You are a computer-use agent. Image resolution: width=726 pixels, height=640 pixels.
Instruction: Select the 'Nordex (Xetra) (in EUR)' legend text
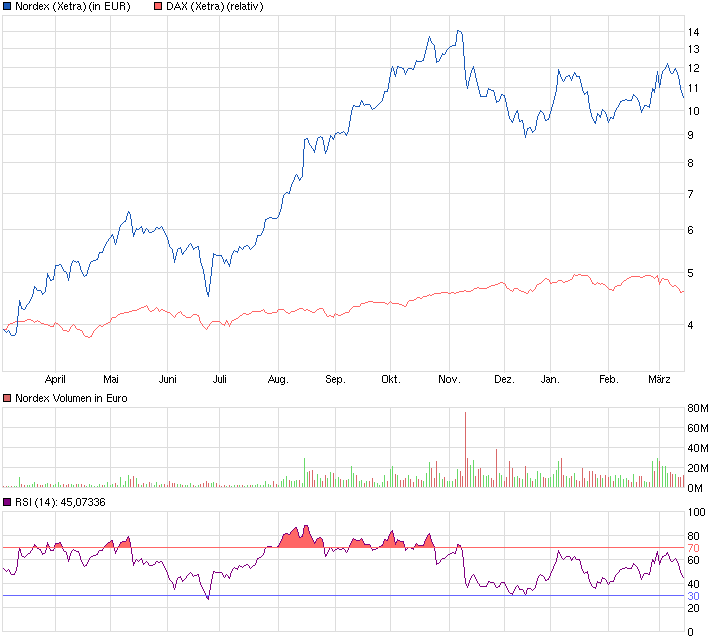coord(73,6)
